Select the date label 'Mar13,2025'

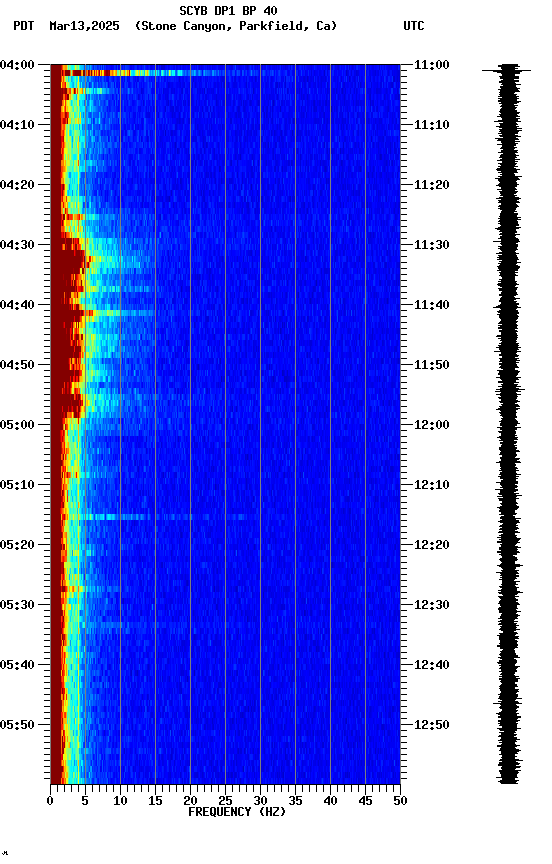[84, 26]
